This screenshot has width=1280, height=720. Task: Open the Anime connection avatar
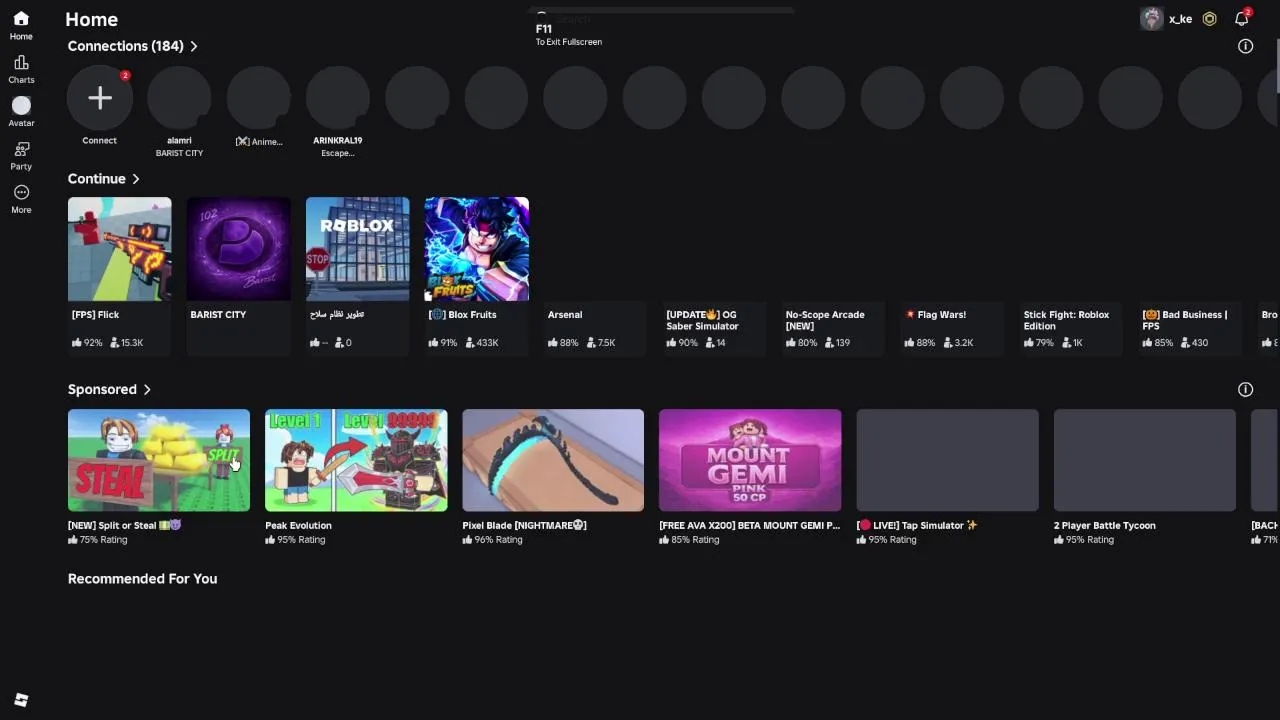point(259,98)
